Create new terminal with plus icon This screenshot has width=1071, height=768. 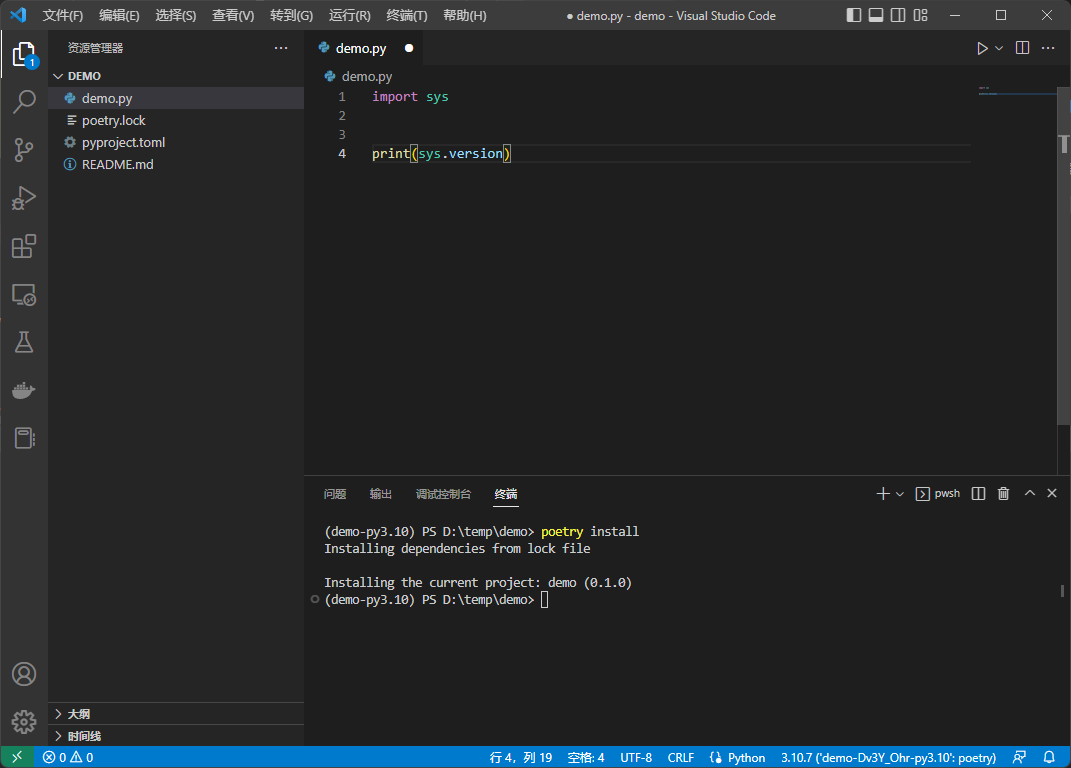[882, 493]
